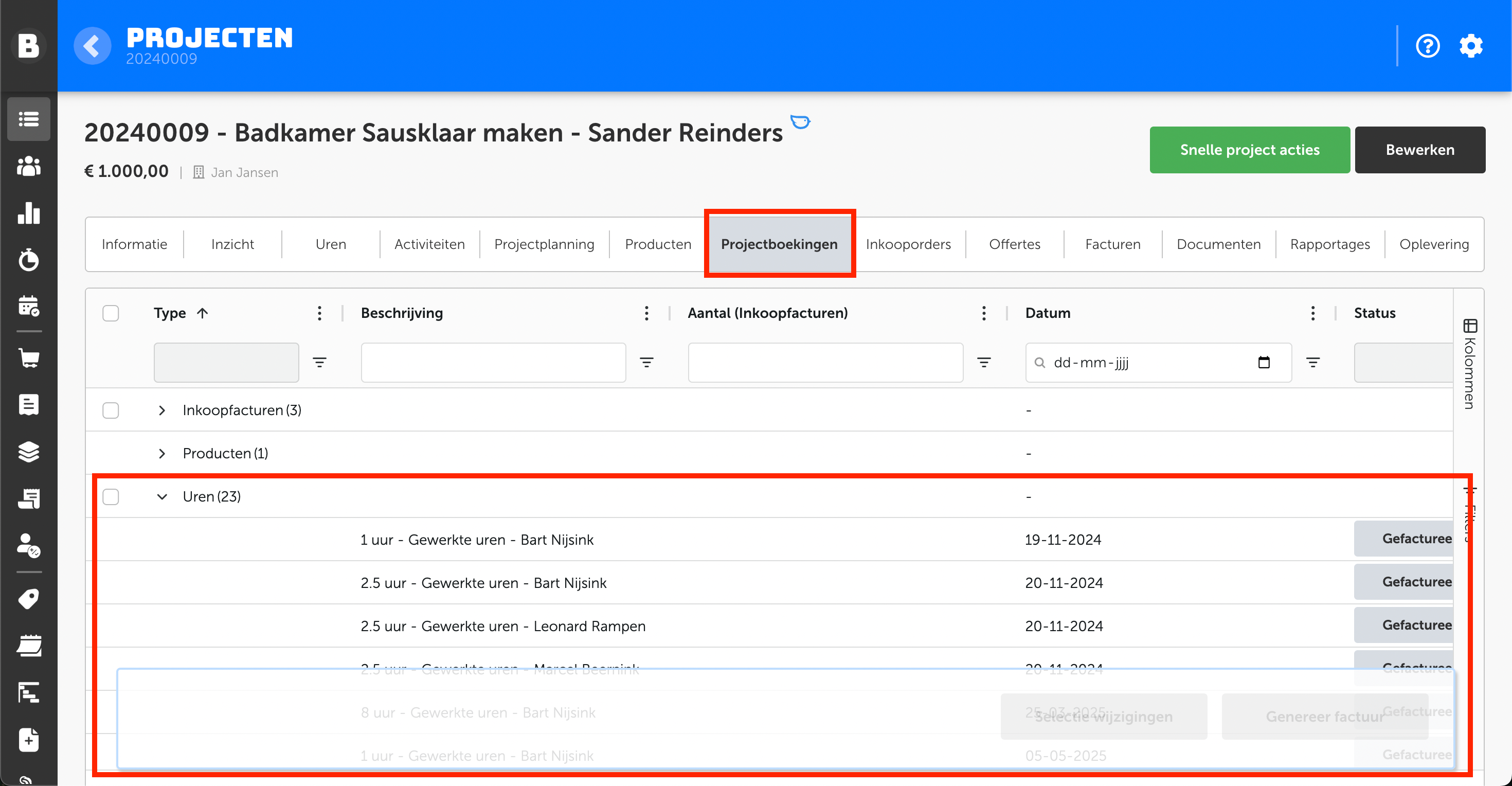The image size is (1512, 786).
Task: Open the Aantal (Inkoopfacturen) column menu dots
Action: pyautogui.click(x=984, y=313)
